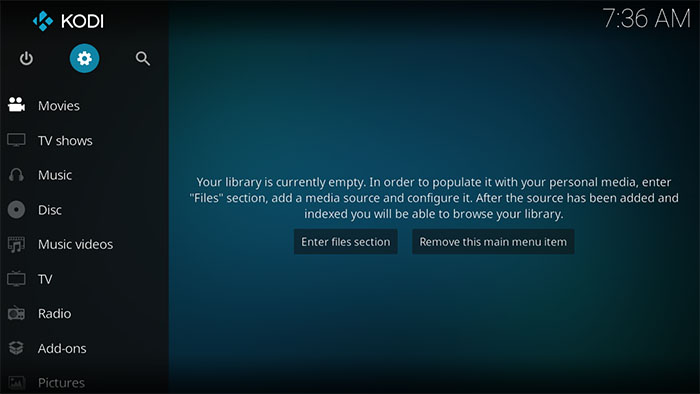
Task: Click the Add-ons box icon
Action: [x=17, y=348]
